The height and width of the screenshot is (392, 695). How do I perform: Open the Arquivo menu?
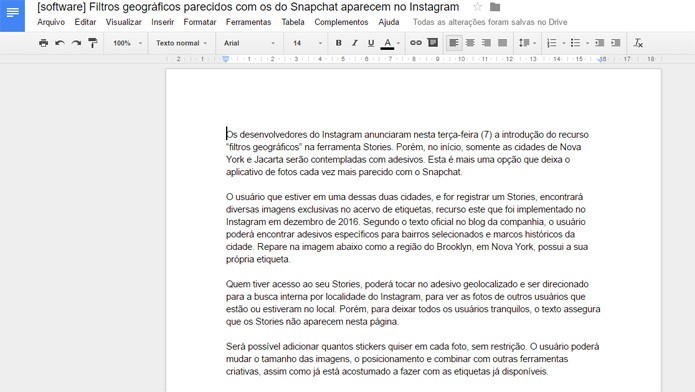[51, 22]
